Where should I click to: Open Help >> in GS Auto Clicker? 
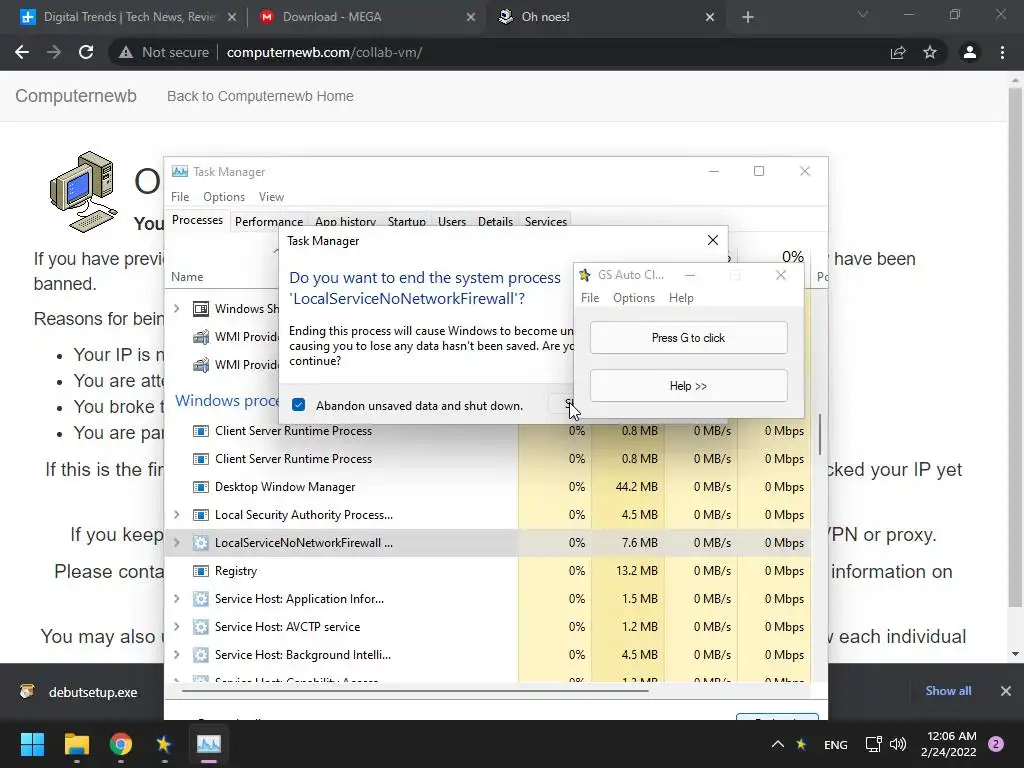coord(688,386)
